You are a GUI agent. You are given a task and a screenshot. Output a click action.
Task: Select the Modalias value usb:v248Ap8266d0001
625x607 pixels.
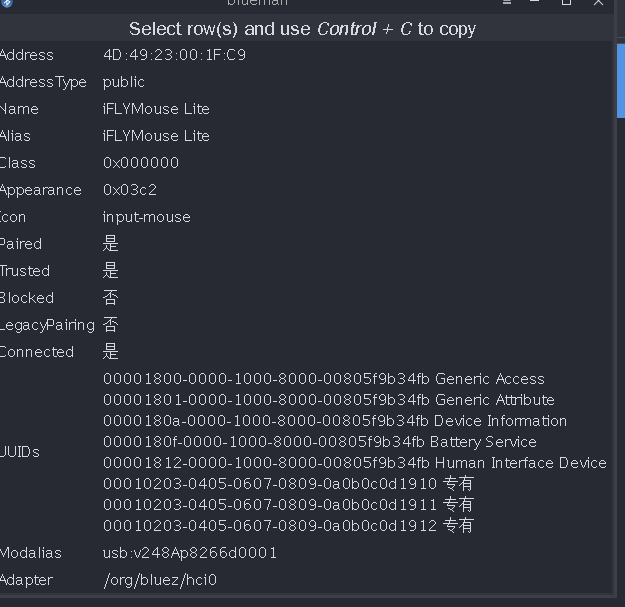coord(190,553)
